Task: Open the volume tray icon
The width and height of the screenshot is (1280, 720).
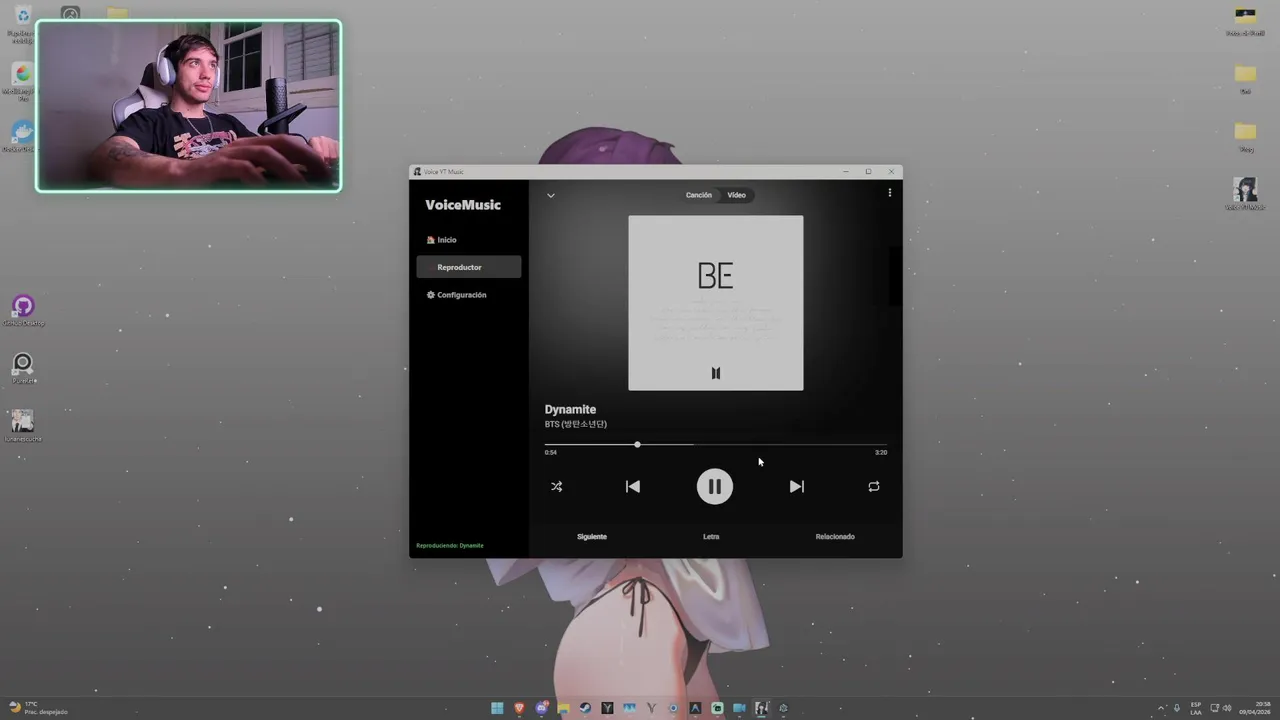Action: [x=1227, y=708]
